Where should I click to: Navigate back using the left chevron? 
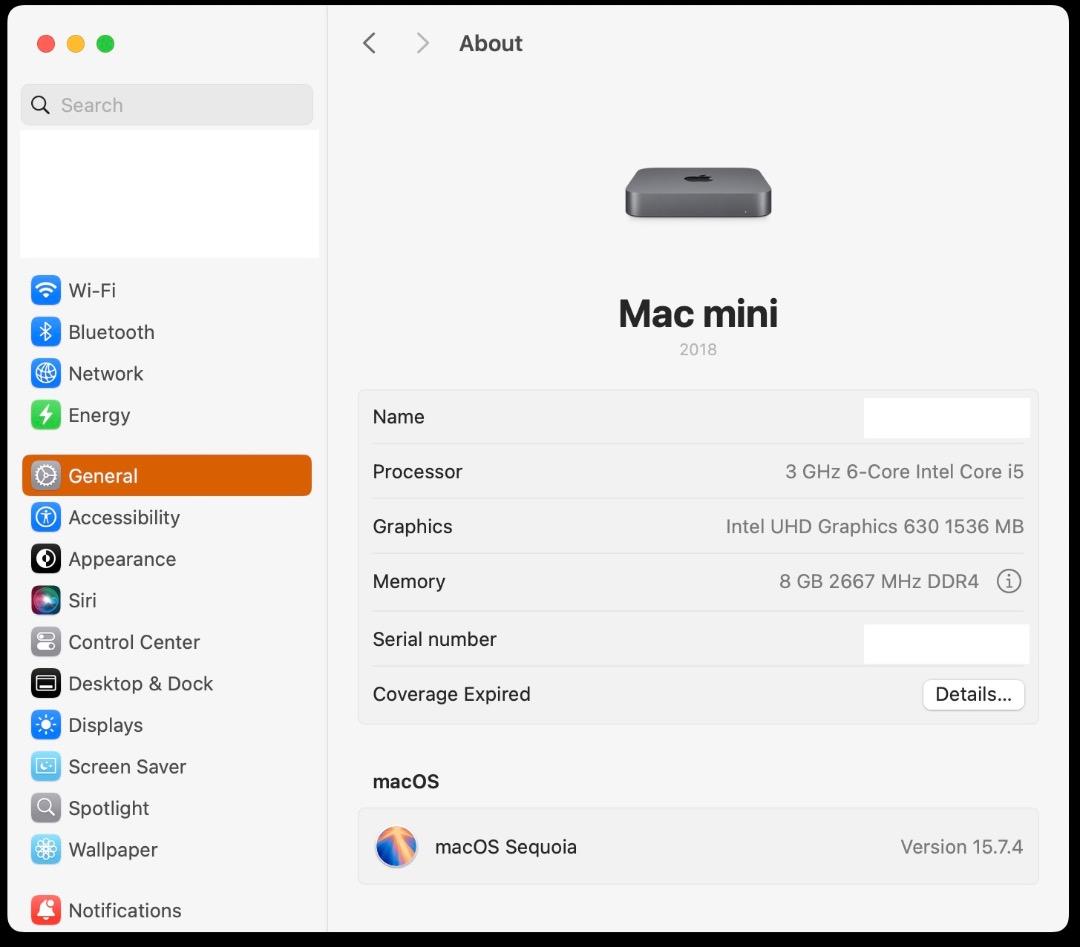click(369, 43)
